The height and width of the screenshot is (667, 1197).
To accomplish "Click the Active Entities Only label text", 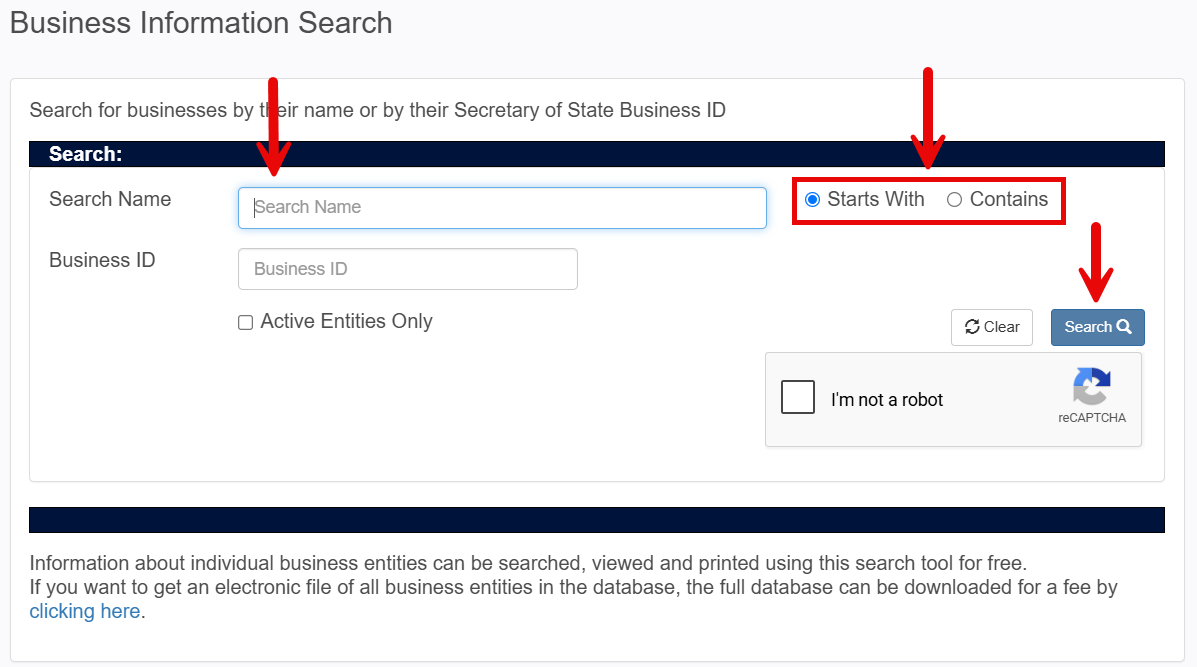I will click(347, 321).
